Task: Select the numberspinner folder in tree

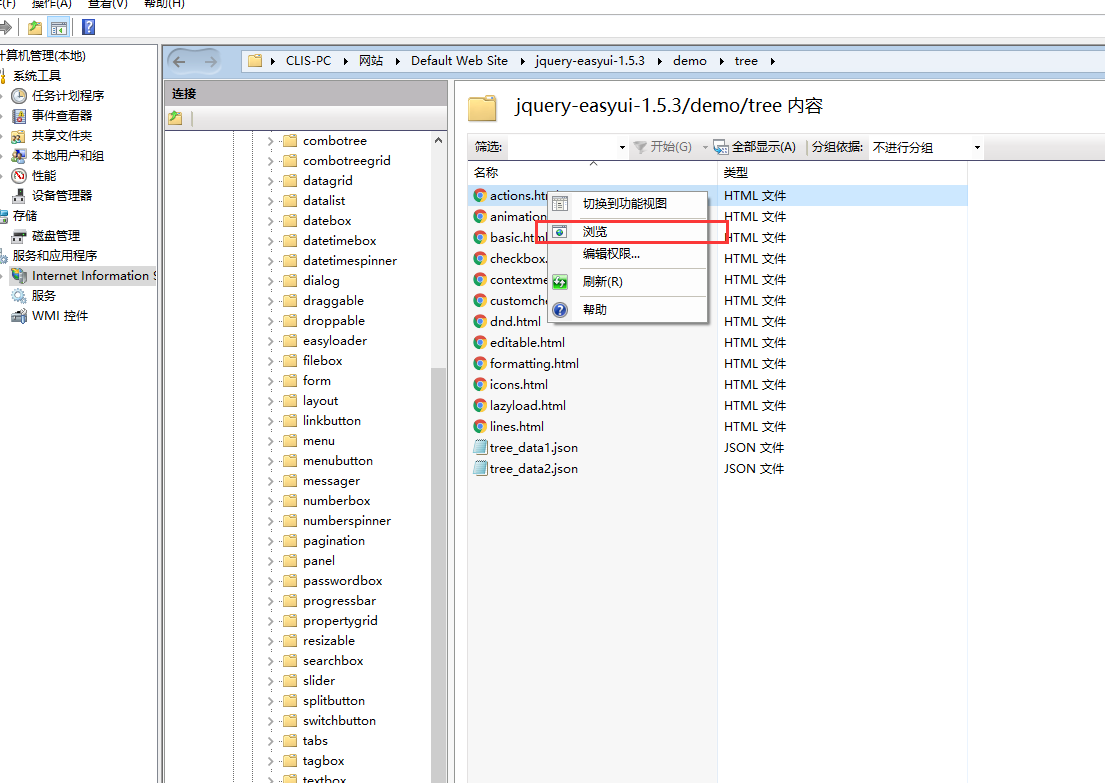Action: (x=347, y=522)
